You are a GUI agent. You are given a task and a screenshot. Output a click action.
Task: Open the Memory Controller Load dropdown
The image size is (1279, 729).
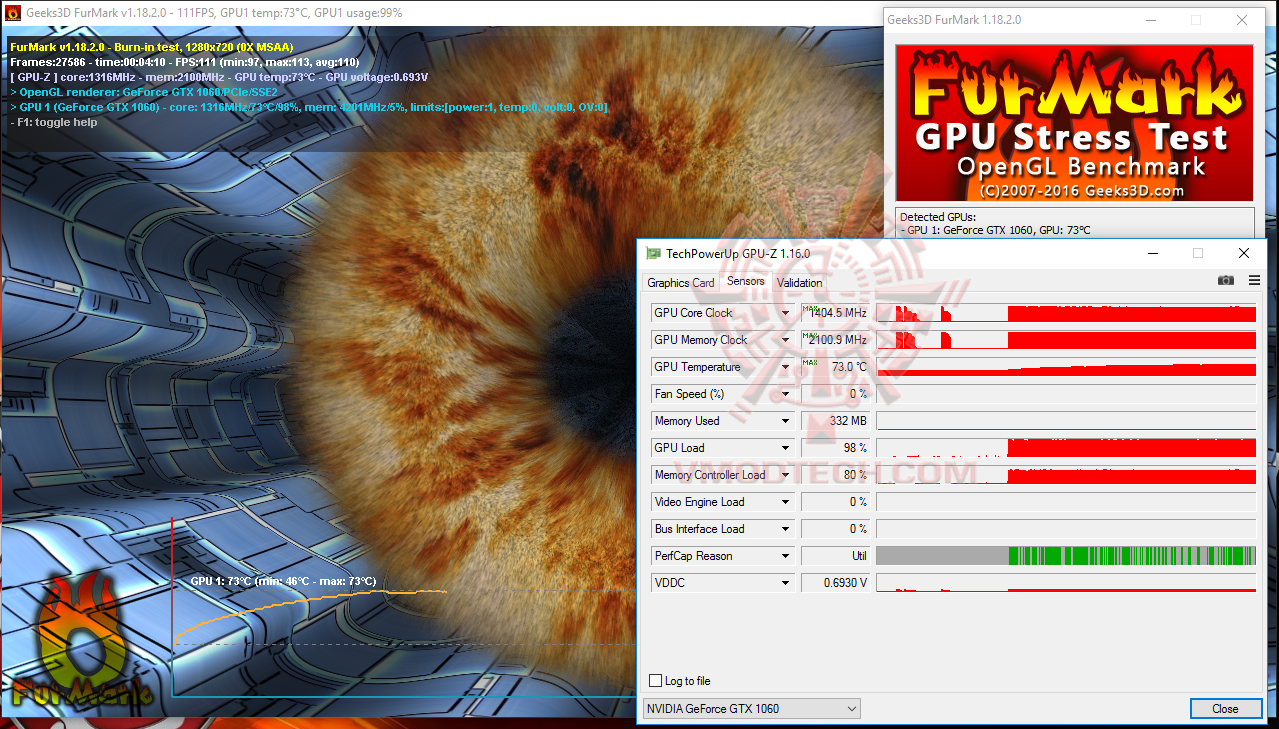[787, 475]
